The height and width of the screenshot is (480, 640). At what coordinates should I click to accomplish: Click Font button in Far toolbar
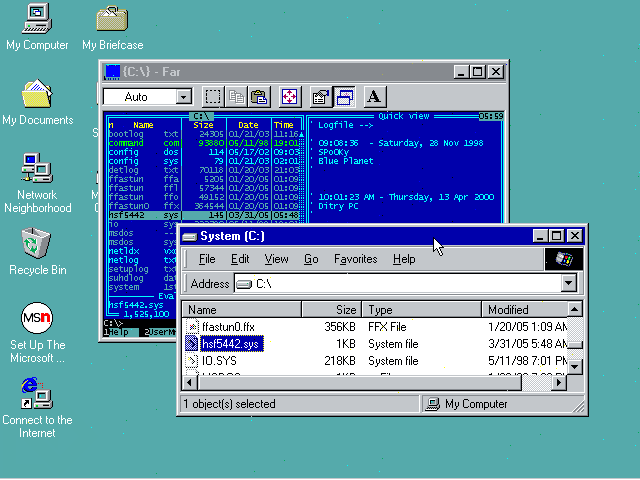(x=374, y=97)
